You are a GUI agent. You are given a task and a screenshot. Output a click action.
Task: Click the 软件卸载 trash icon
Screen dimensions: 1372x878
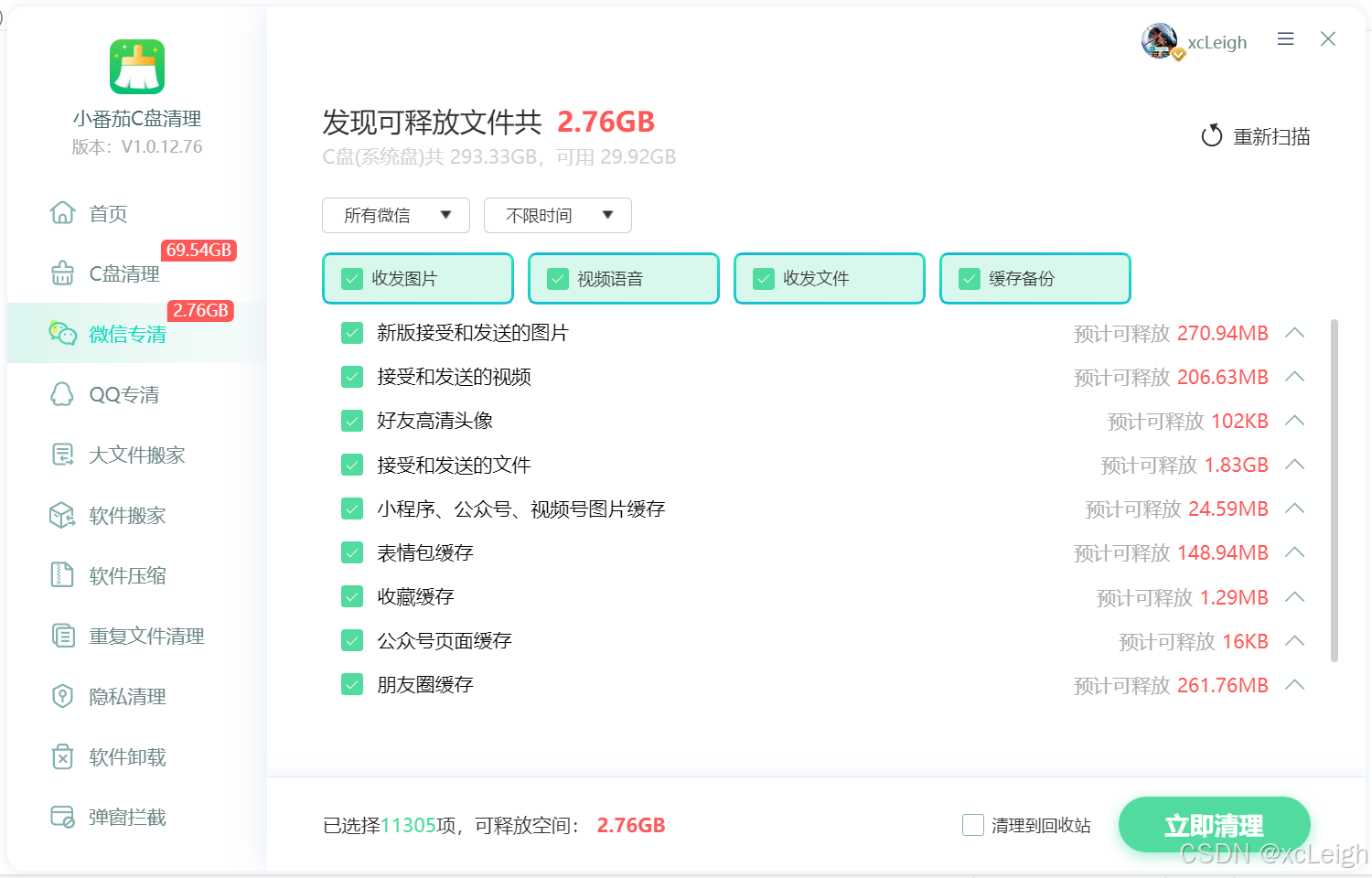pos(62,756)
